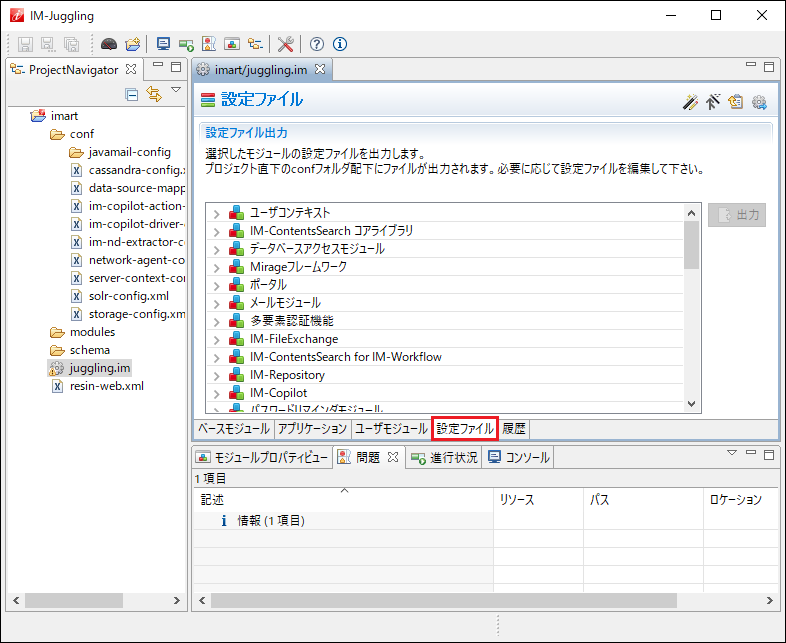Click the progress status toolbar icon

click(186, 45)
